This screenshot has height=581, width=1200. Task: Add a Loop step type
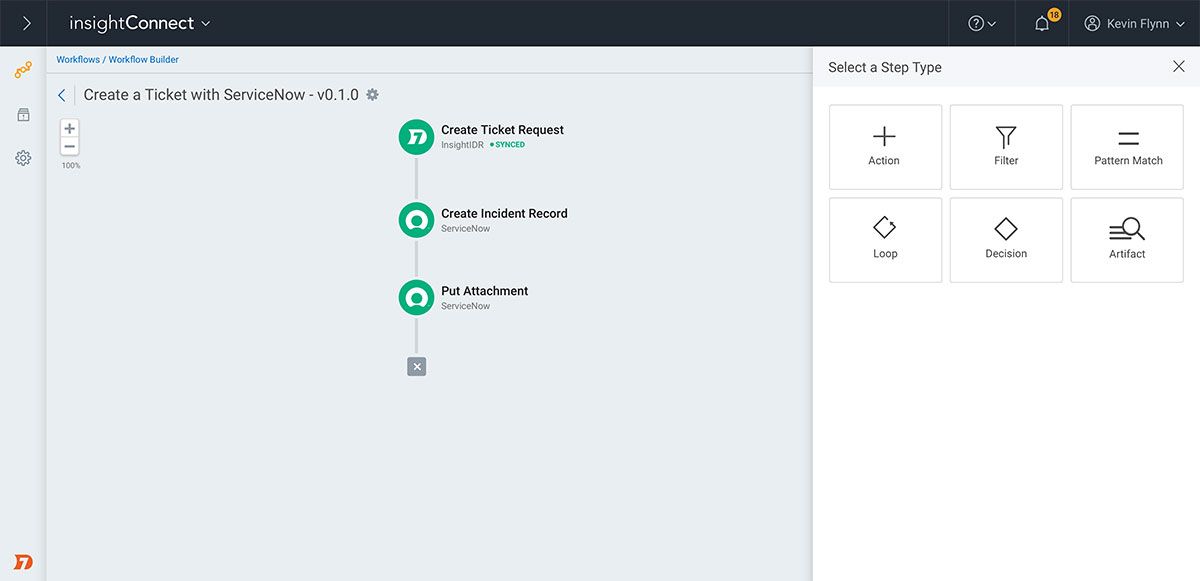(885, 240)
